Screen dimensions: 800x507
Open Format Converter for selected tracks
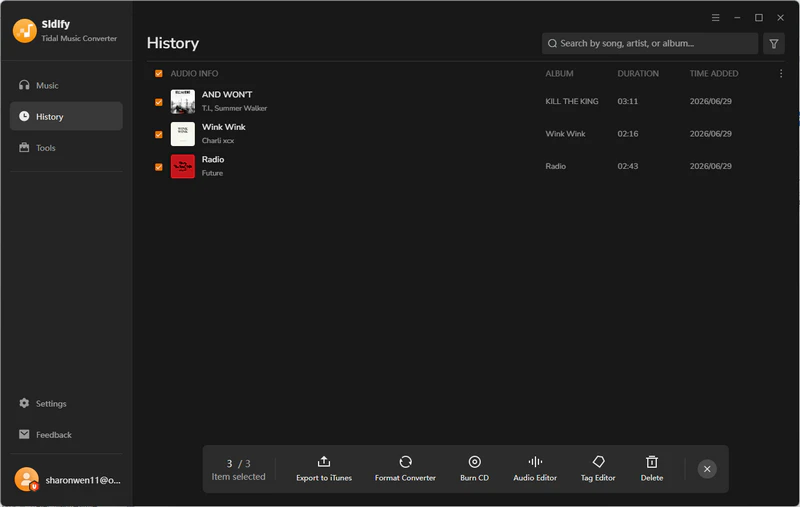point(405,469)
